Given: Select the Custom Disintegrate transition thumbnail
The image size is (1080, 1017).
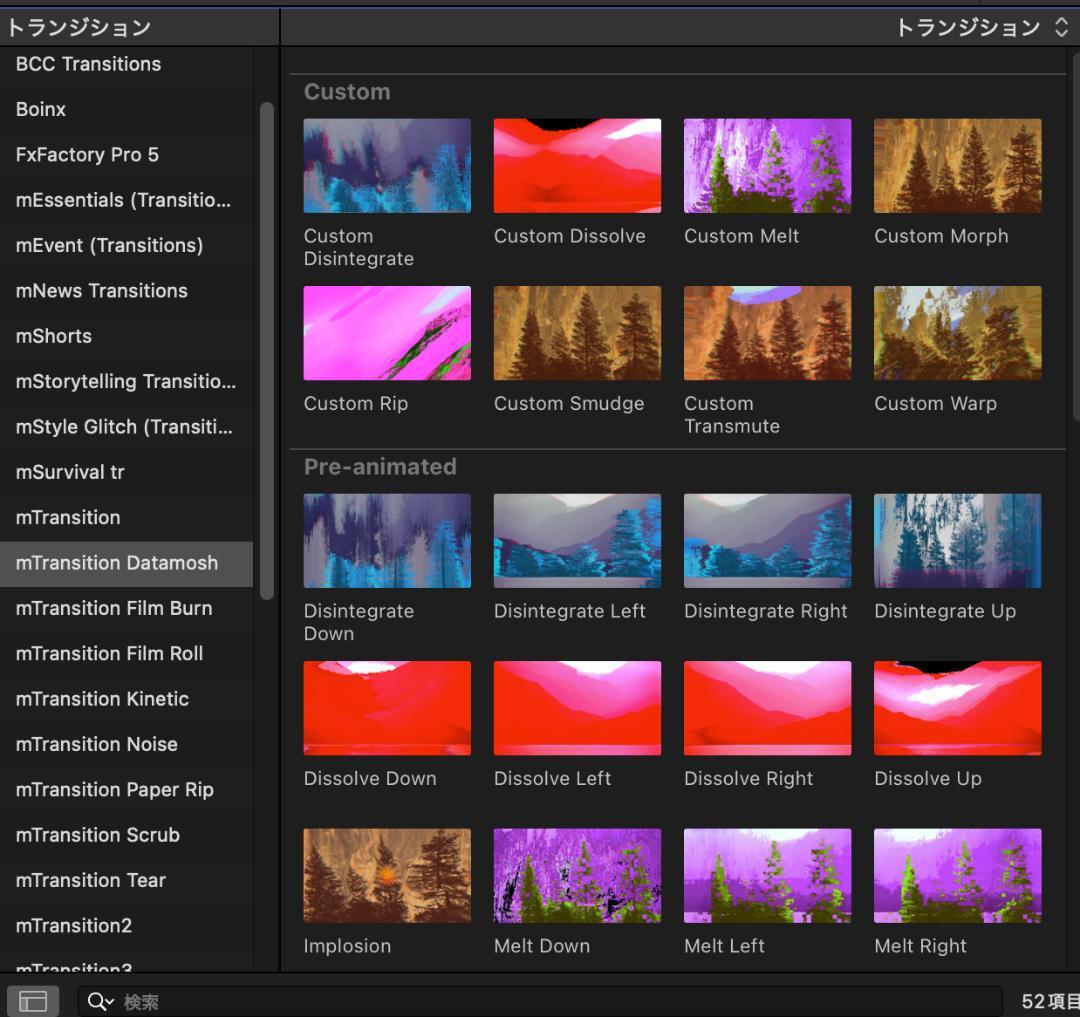Looking at the screenshot, I should coord(387,166).
